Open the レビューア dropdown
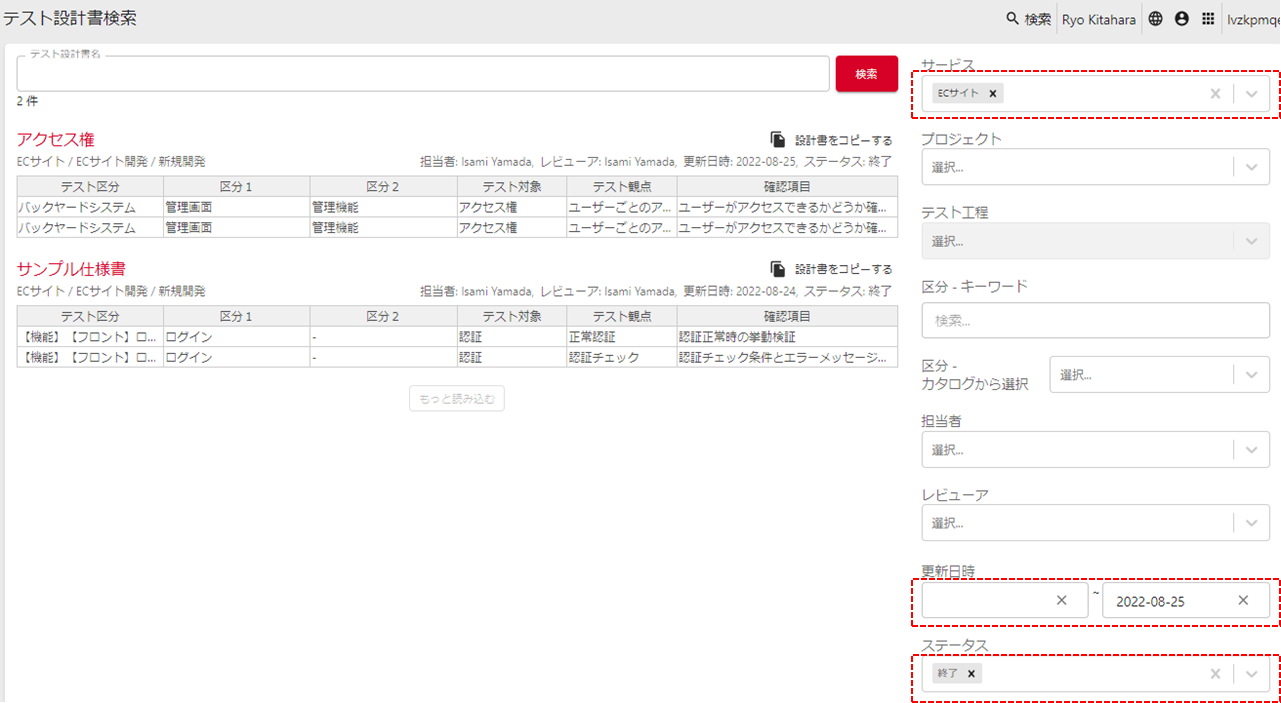Image resolution: width=1281 pixels, height=703 pixels. click(1096, 522)
